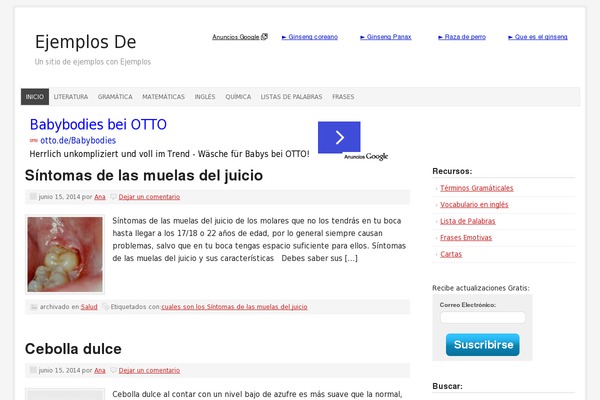Viewport: 600px width, 400px height.
Task: Click the otto.de/Babybodies ad URL
Action: [78, 140]
